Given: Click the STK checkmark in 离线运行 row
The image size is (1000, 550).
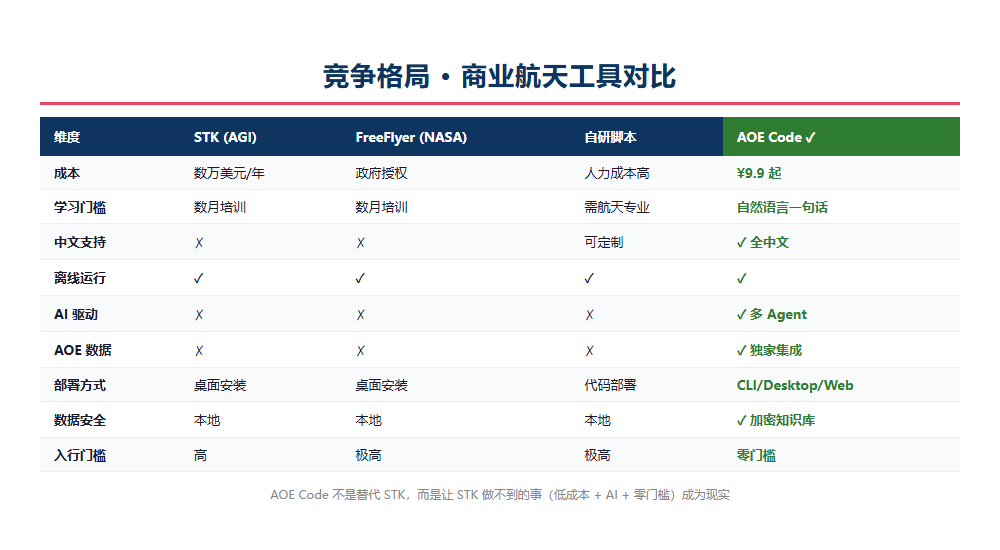Looking at the screenshot, I should click(x=199, y=278).
